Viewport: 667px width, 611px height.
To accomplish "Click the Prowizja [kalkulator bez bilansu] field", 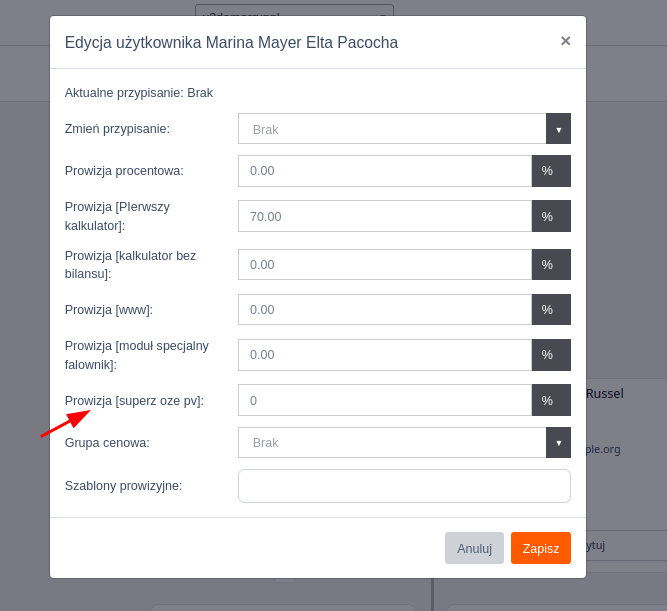I will (x=385, y=265).
